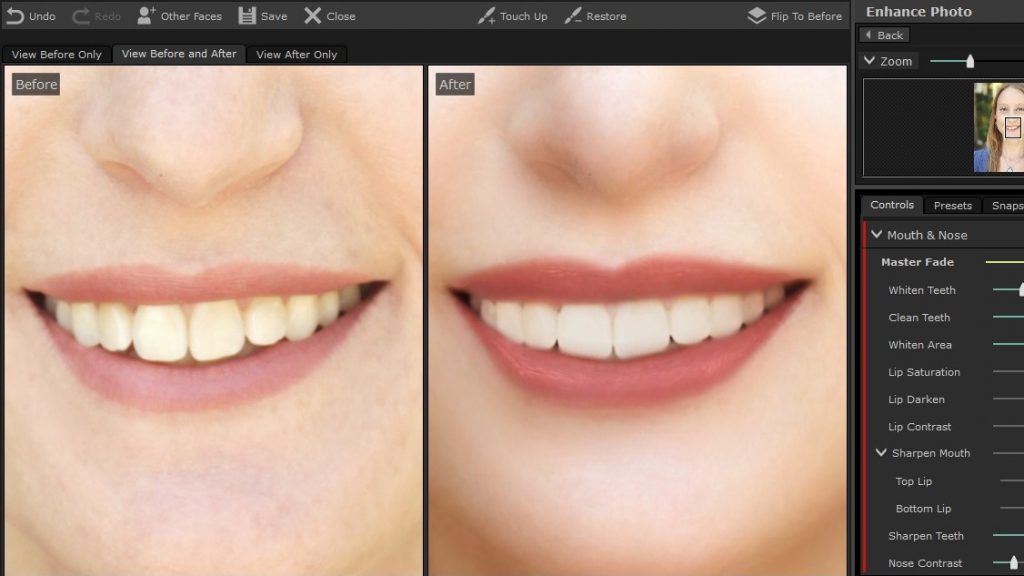
Task: Click the Sharpen Teeth slider track
Action: coord(1008,536)
